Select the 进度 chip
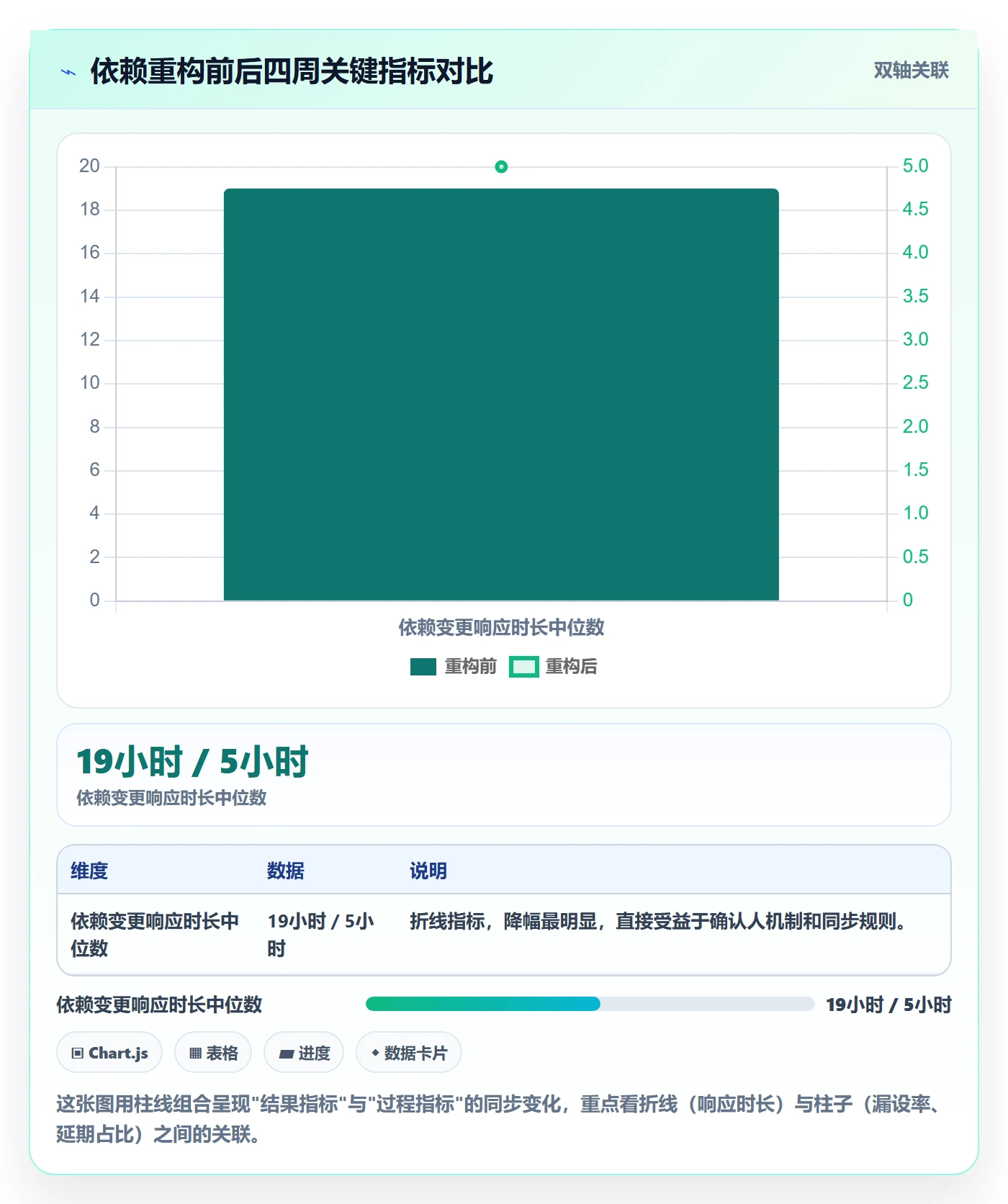 pyautogui.click(x=304, y=1053)
